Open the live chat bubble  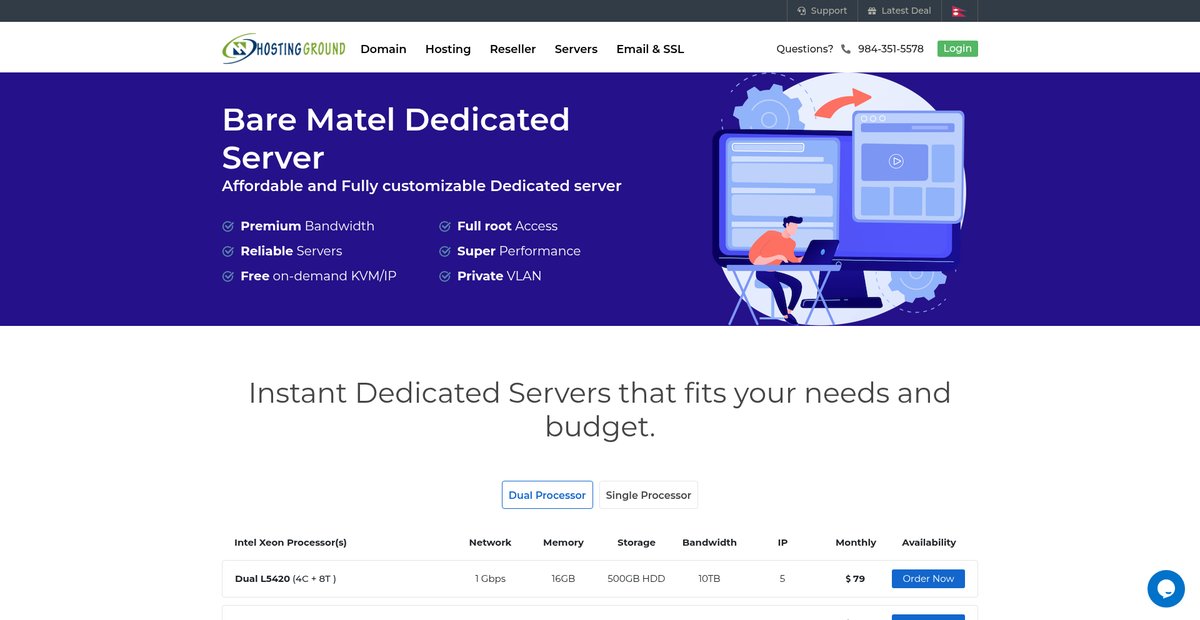1166,589
